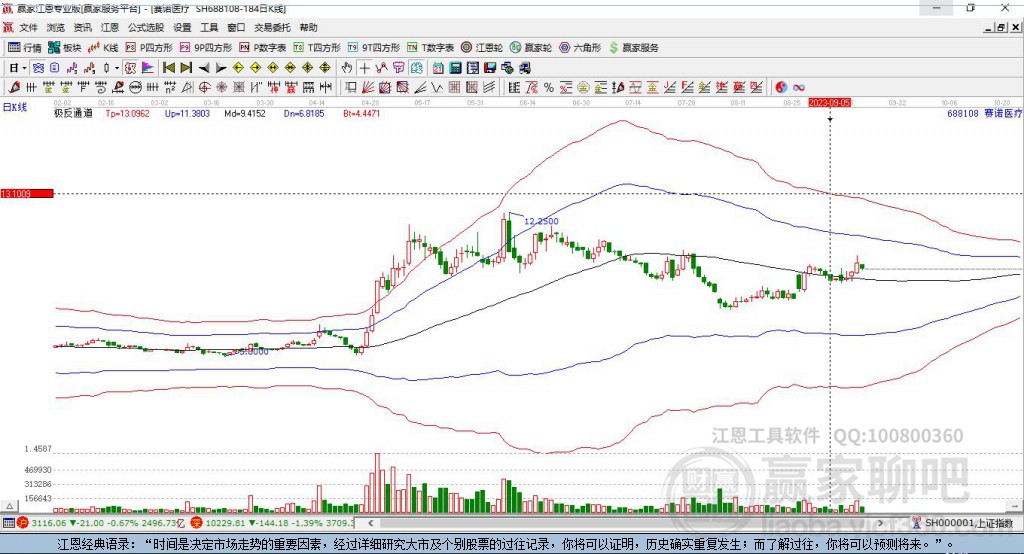
Task: Open 赢家服务 service link
Action: pos(633,48)
